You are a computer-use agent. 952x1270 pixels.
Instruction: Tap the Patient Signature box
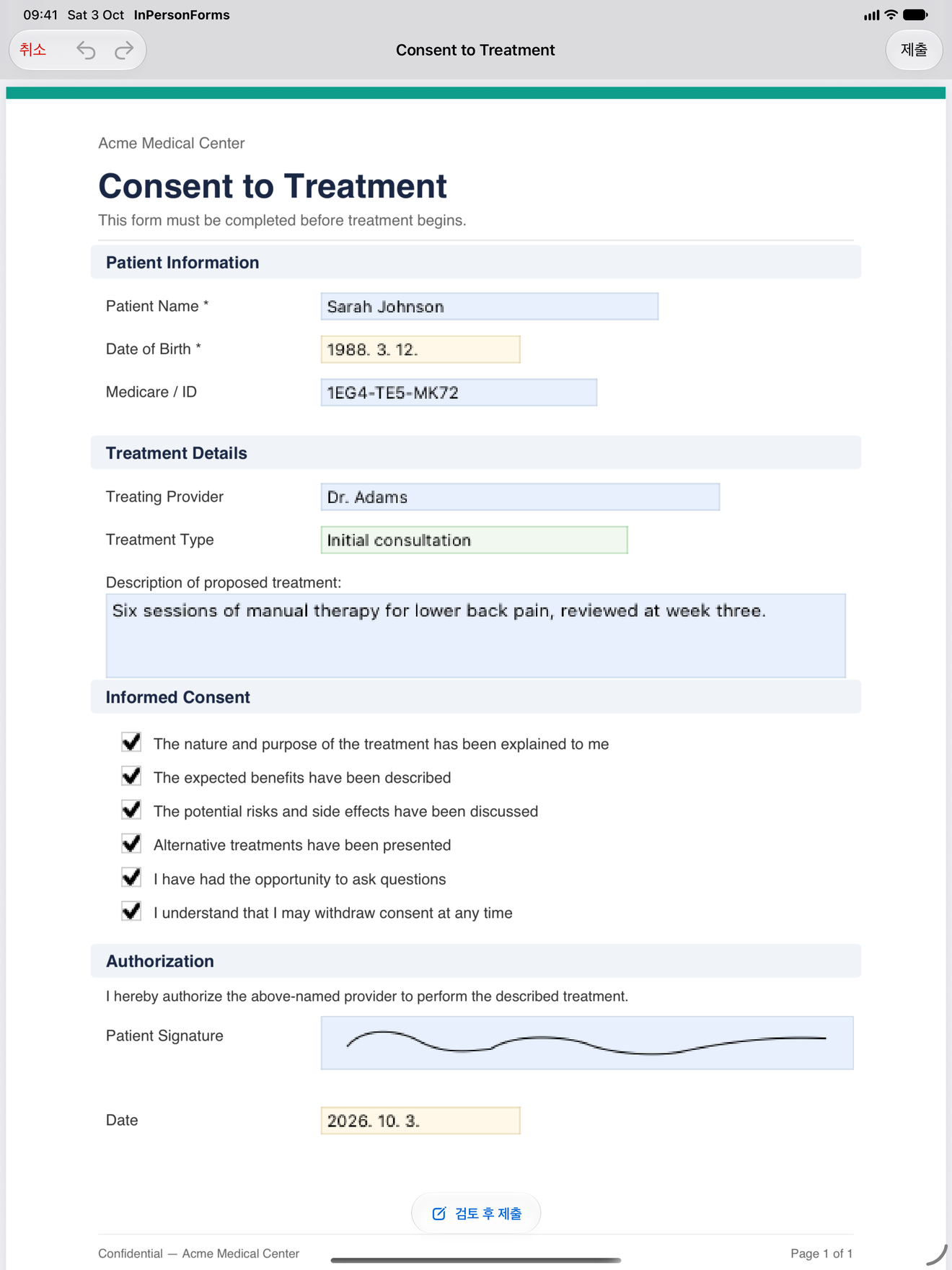point(587,1043)
